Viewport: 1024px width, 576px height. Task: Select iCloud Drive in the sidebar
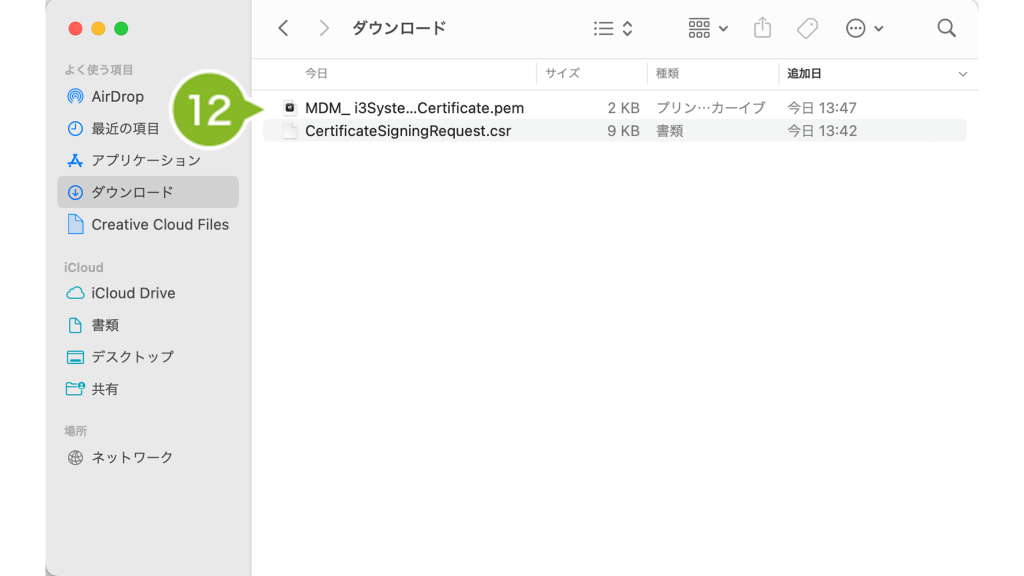133,293
